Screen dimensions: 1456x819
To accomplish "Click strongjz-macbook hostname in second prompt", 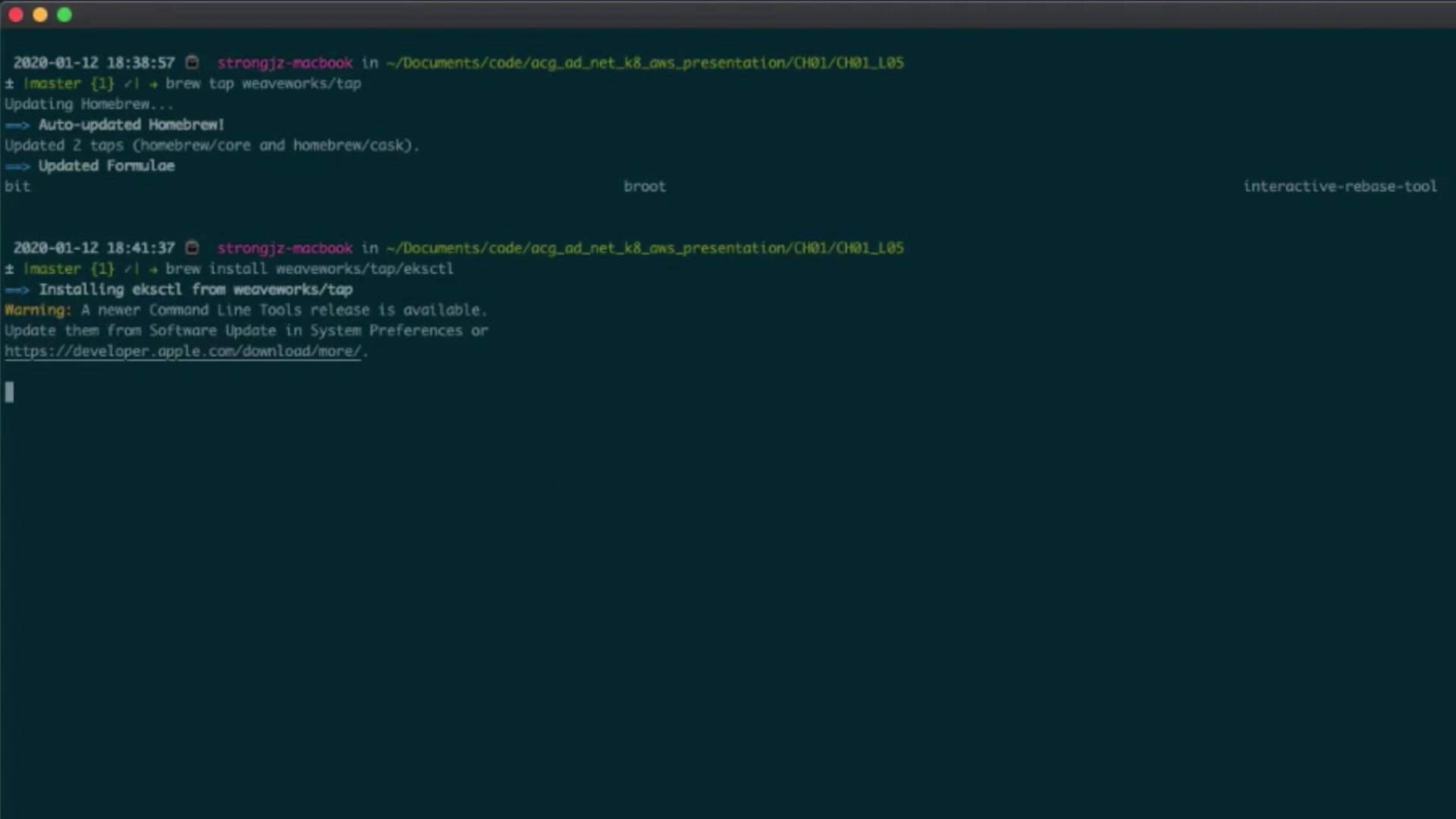I will tap(284, 248).
